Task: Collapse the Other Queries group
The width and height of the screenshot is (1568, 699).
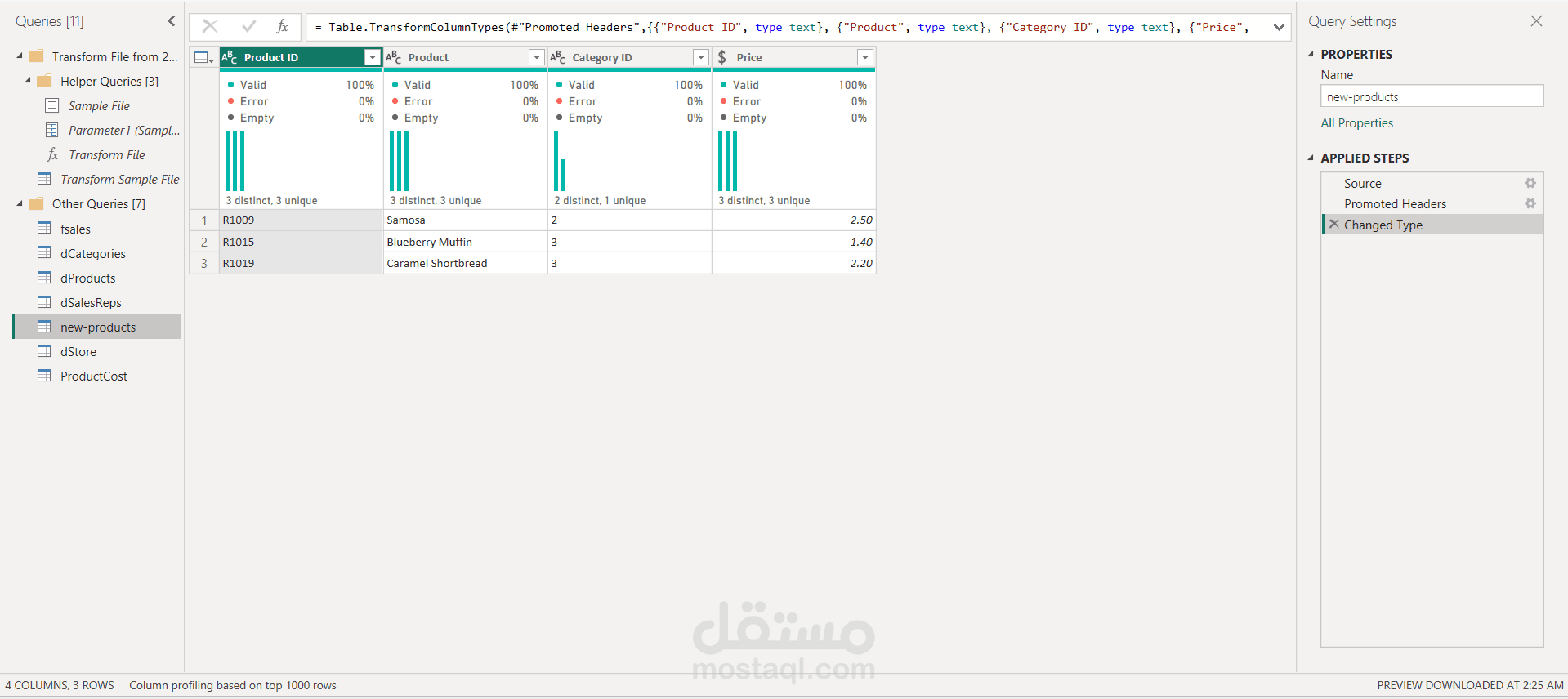Action: 20,203
